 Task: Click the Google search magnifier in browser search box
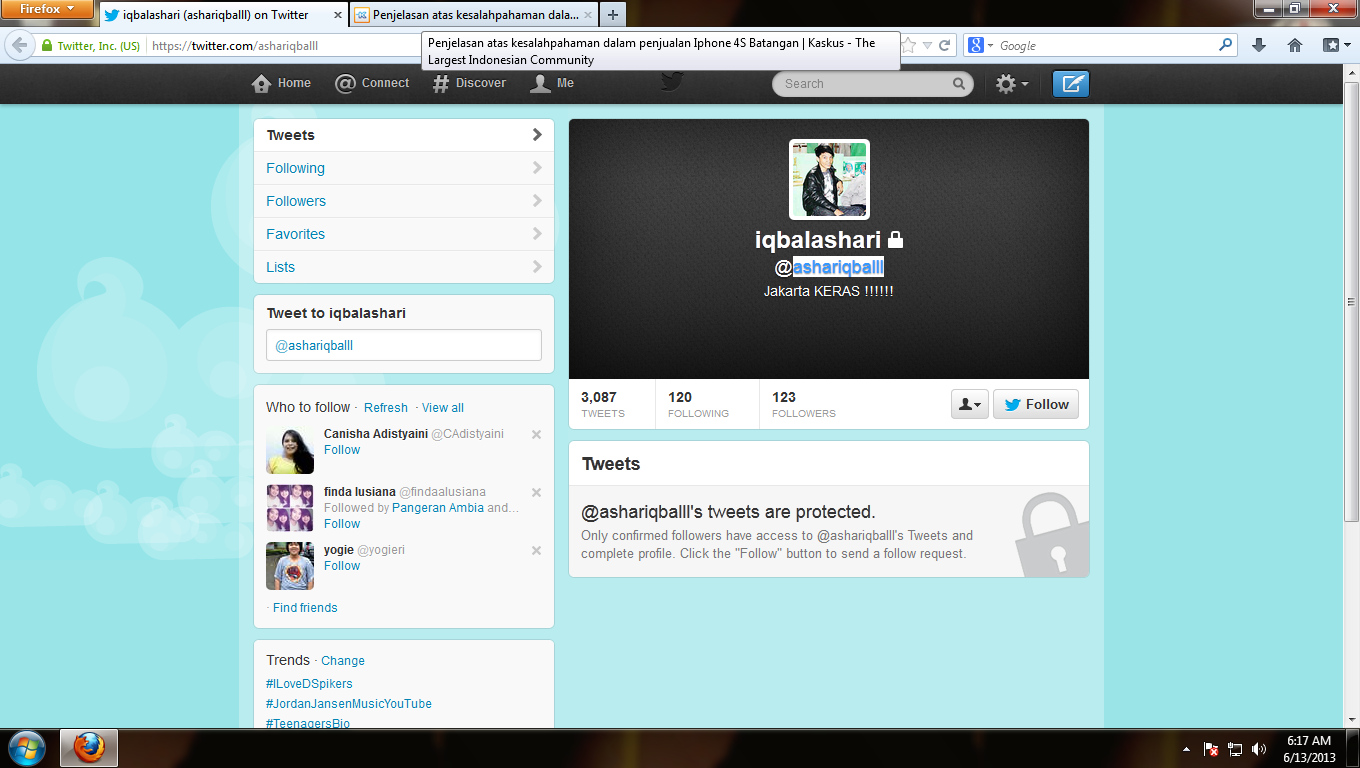click(1226, 46)
